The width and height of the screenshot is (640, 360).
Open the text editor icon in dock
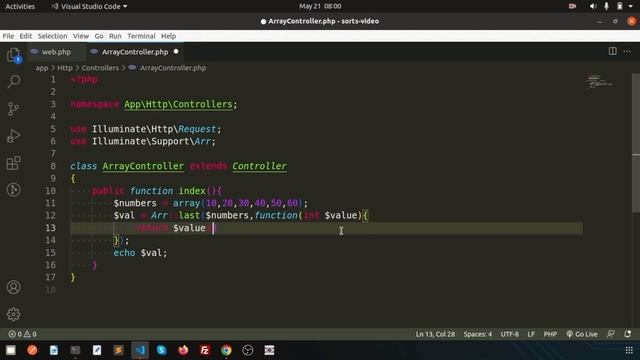(x=97, y=350)
